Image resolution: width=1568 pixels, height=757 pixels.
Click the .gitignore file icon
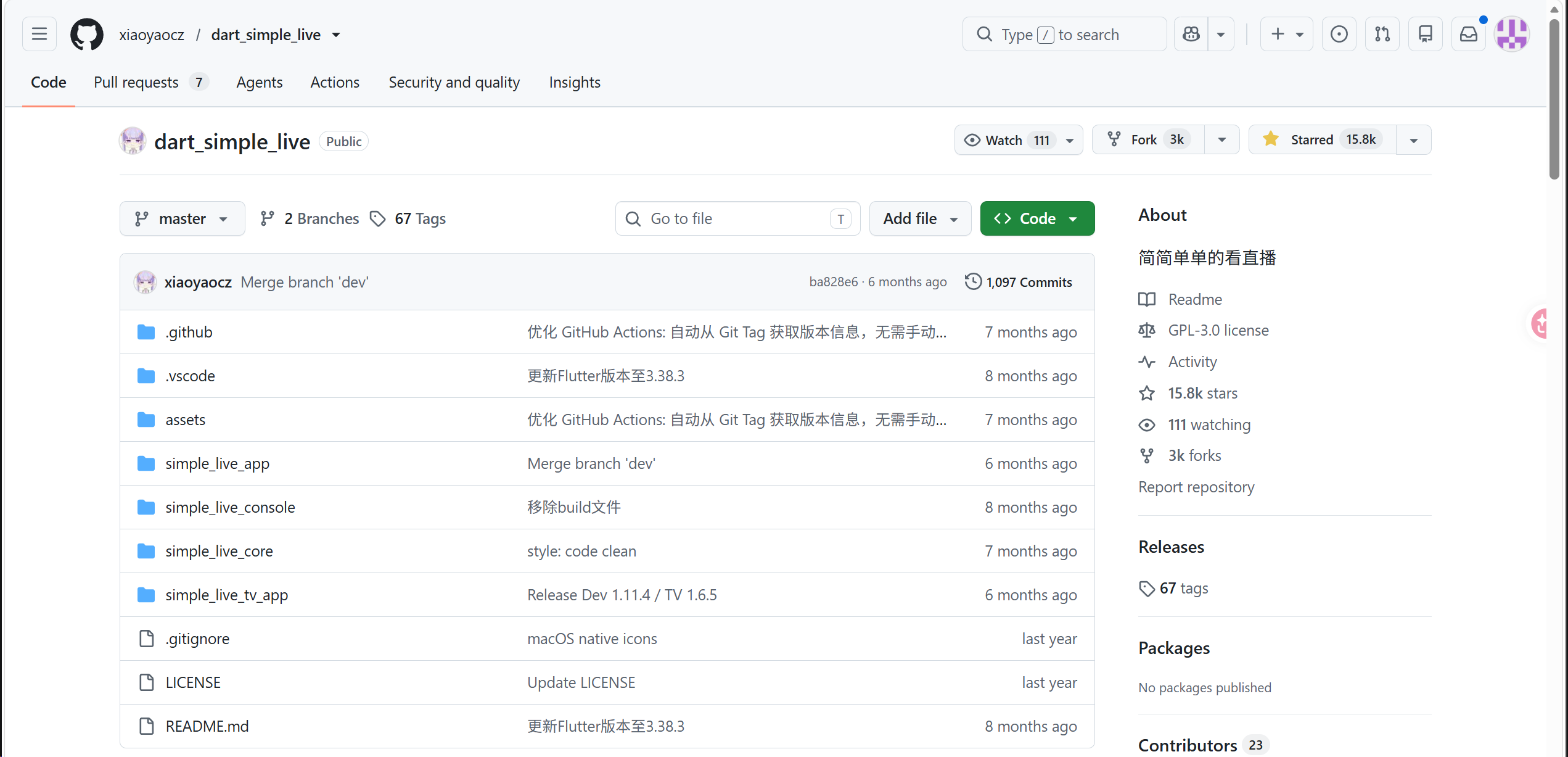click(x=146, y=639)
